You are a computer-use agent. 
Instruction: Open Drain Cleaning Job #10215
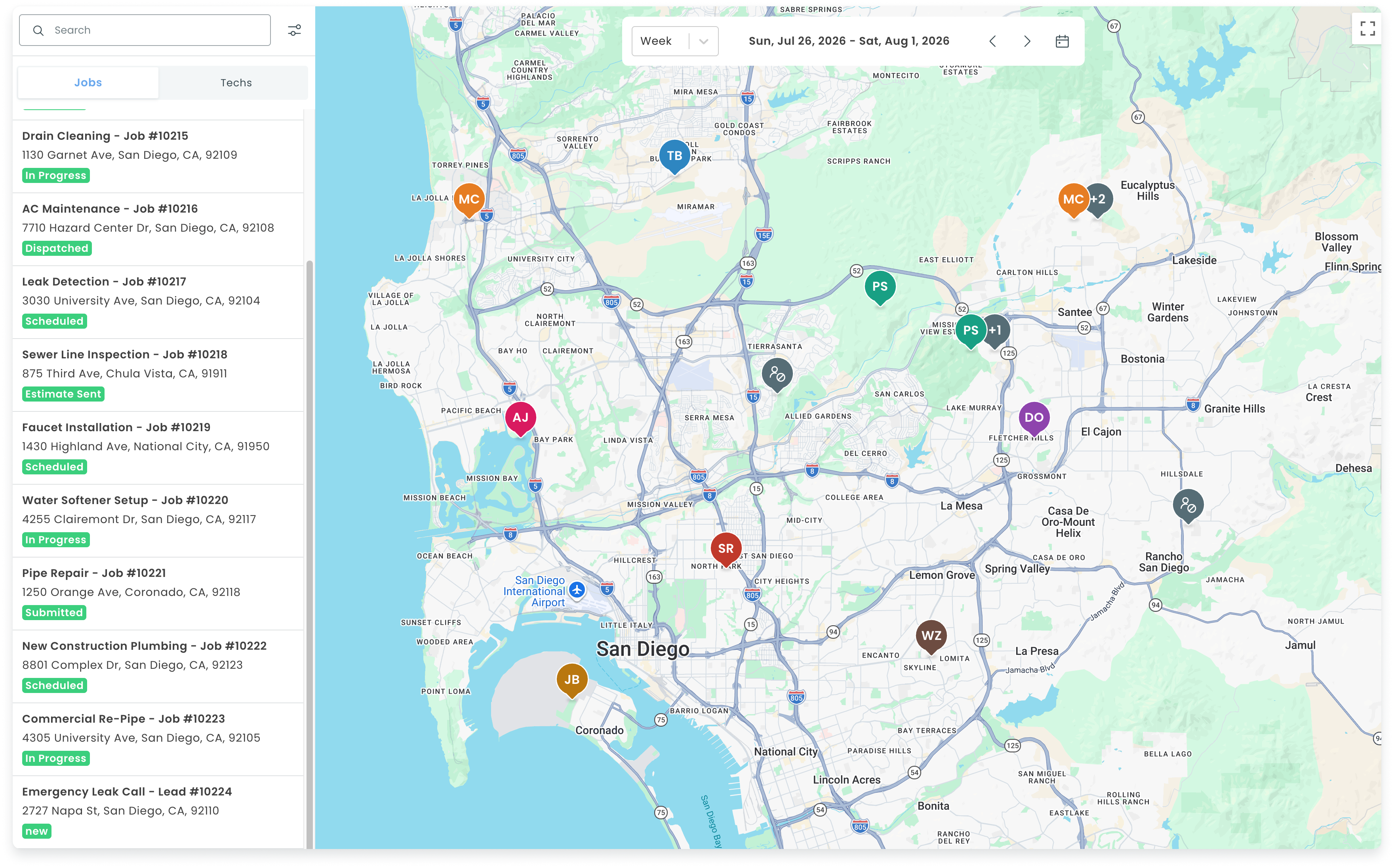[158, 156]
